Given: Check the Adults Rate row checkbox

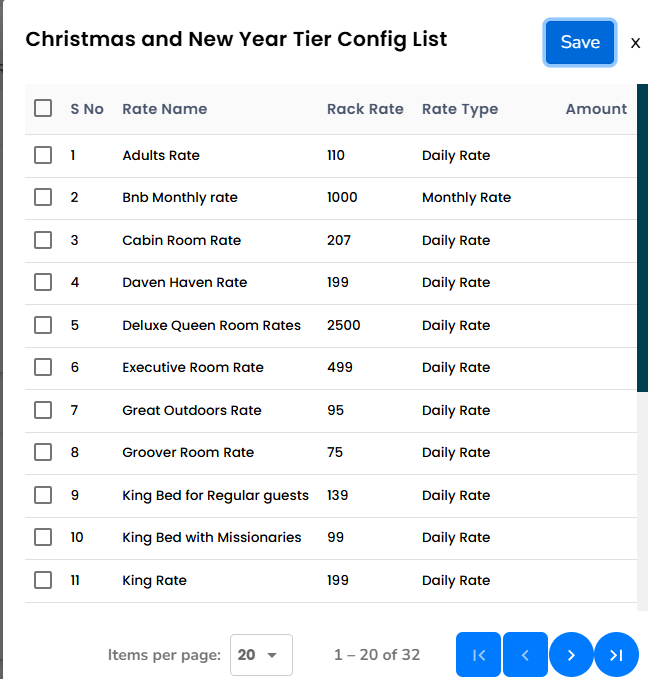Looking at the screenshot, I should tap(43, 155).
